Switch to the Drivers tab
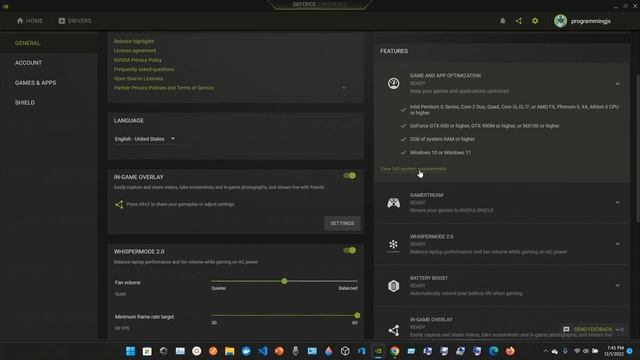640x360 pixels. tap(75, 21)
